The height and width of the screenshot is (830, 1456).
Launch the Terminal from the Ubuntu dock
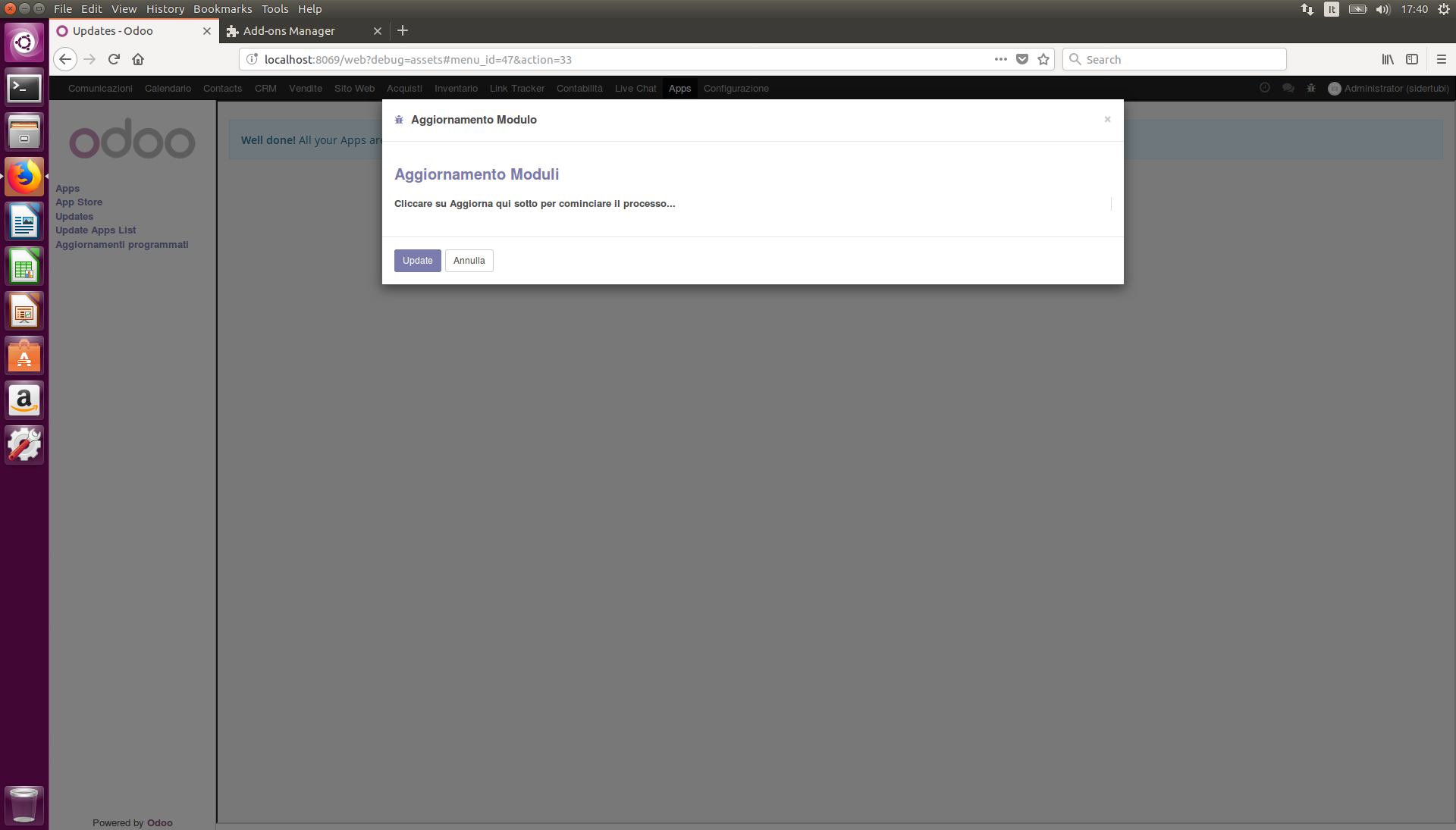pos(24,87)
